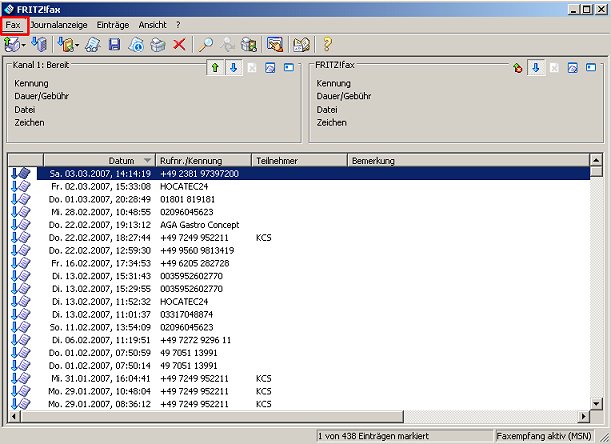The image size is (611, 444).
Task: Select the entry Sa. 03.03.2007, 14:14:19
Action: tap(299, 173)
